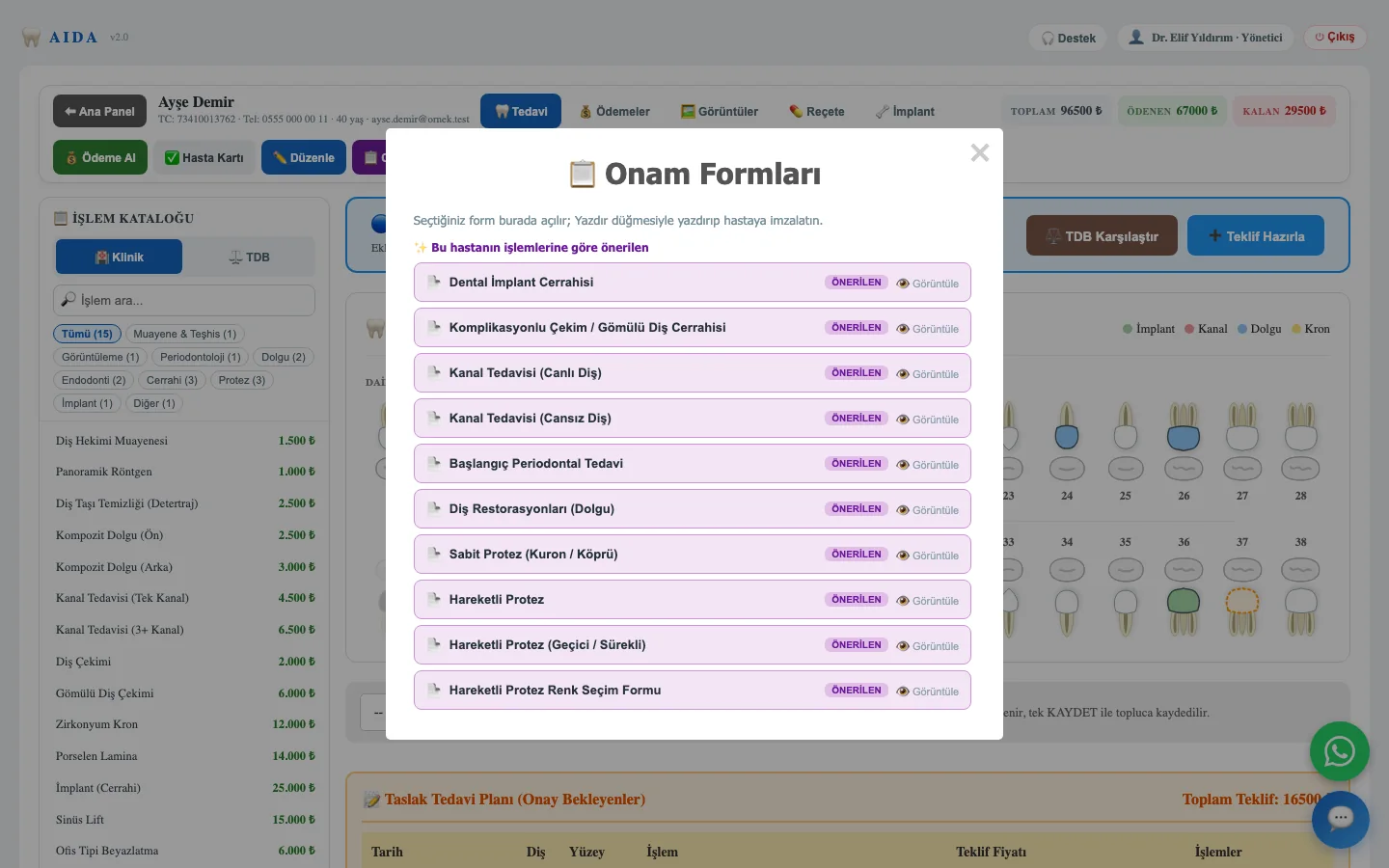Open Destek support
This screenshot has width=1389, height=868.
(x=1068, y=38)
